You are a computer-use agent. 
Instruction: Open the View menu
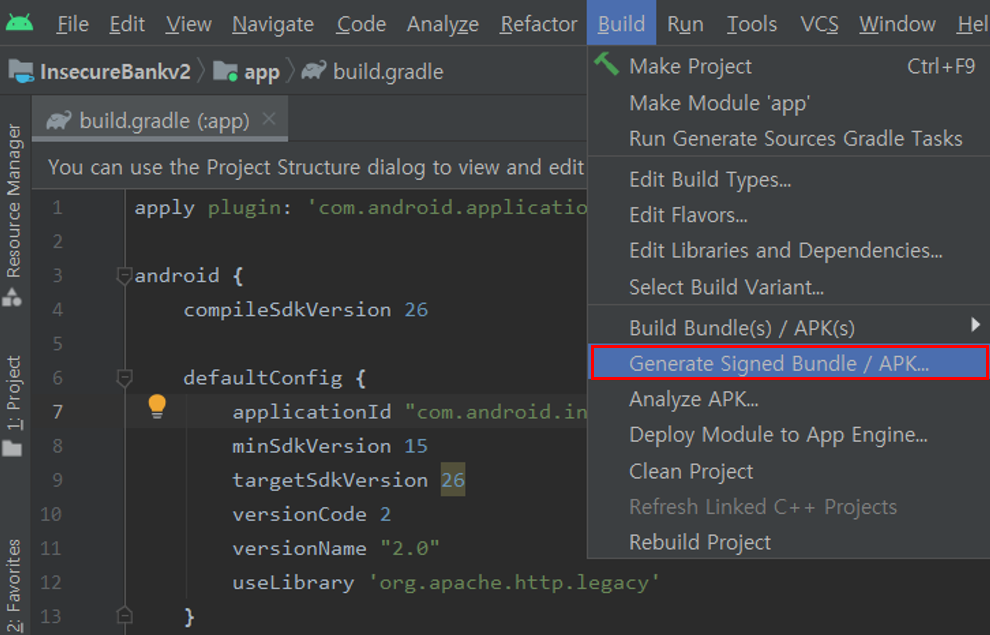[x=188, y=24]
